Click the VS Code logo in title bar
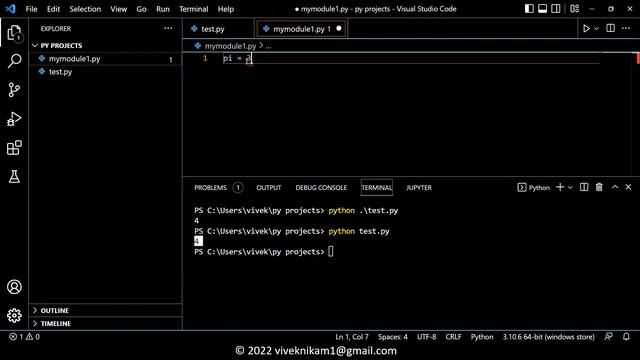The width and height of the screenshot is (640, 360). pyautogui.click(x=11, y=9)
